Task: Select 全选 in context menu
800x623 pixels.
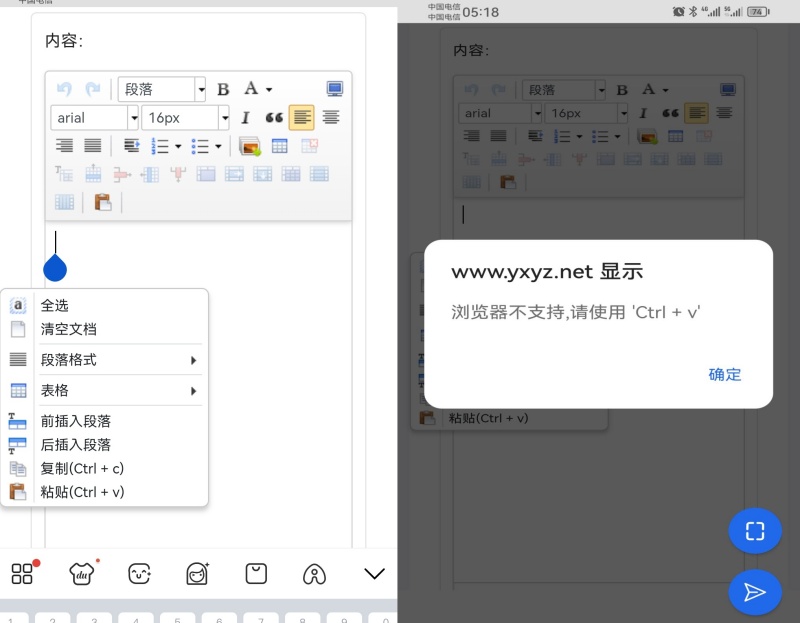Action: [x=55, y=306]
